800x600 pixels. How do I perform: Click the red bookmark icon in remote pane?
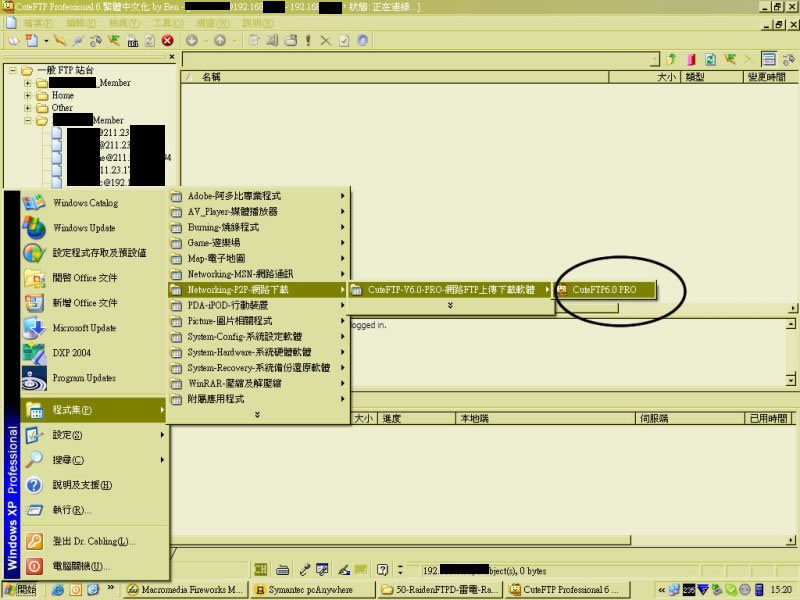691,60
